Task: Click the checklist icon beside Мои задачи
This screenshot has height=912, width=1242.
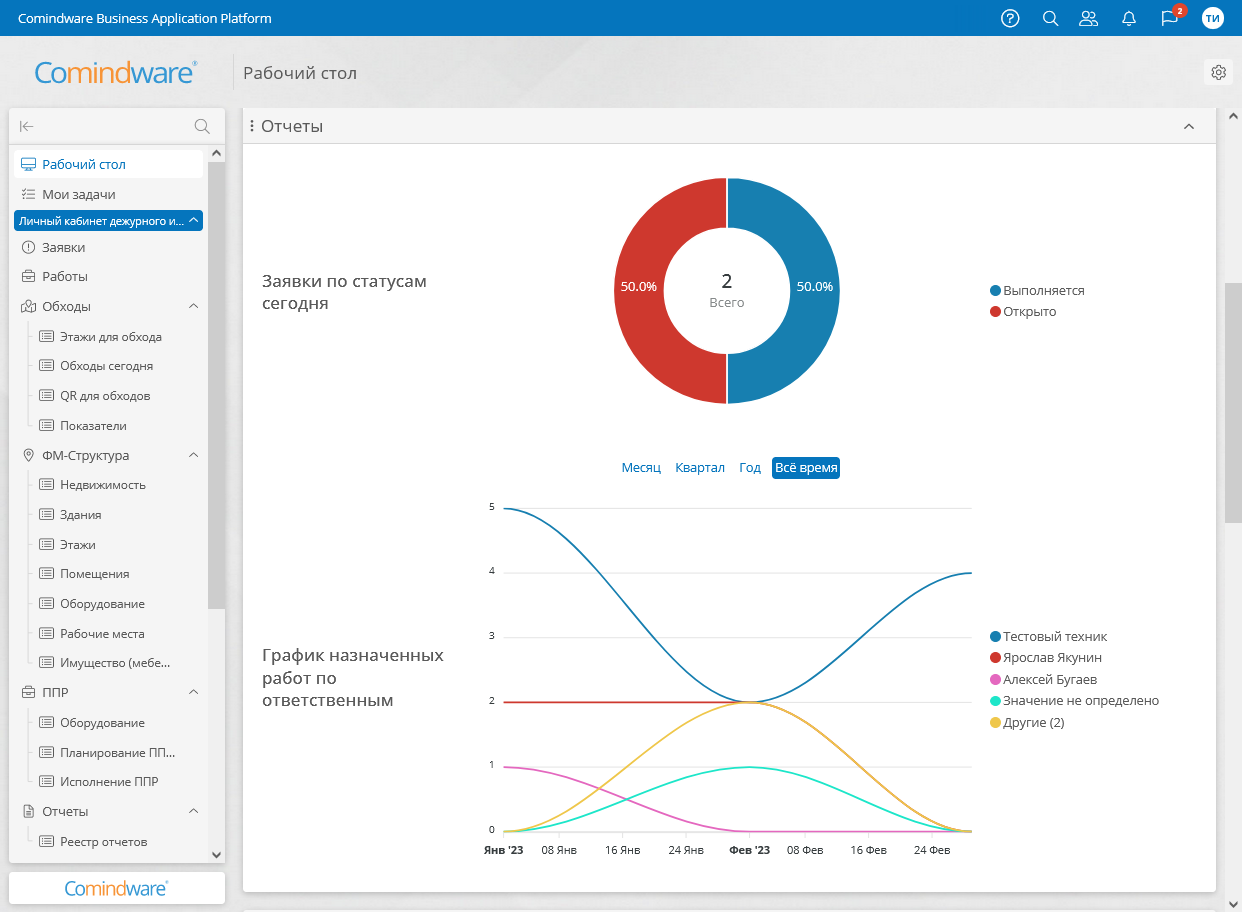Action: click(x=28, y=194)
